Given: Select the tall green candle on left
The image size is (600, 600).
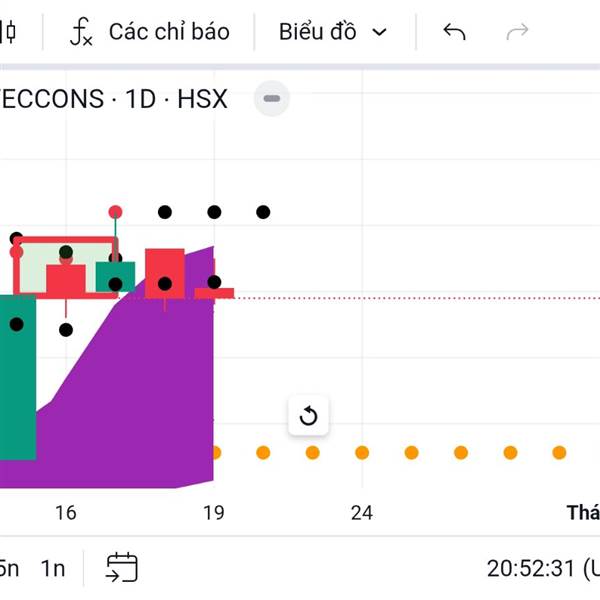Looking at the screenshot, I should click(x=18, y=377).
